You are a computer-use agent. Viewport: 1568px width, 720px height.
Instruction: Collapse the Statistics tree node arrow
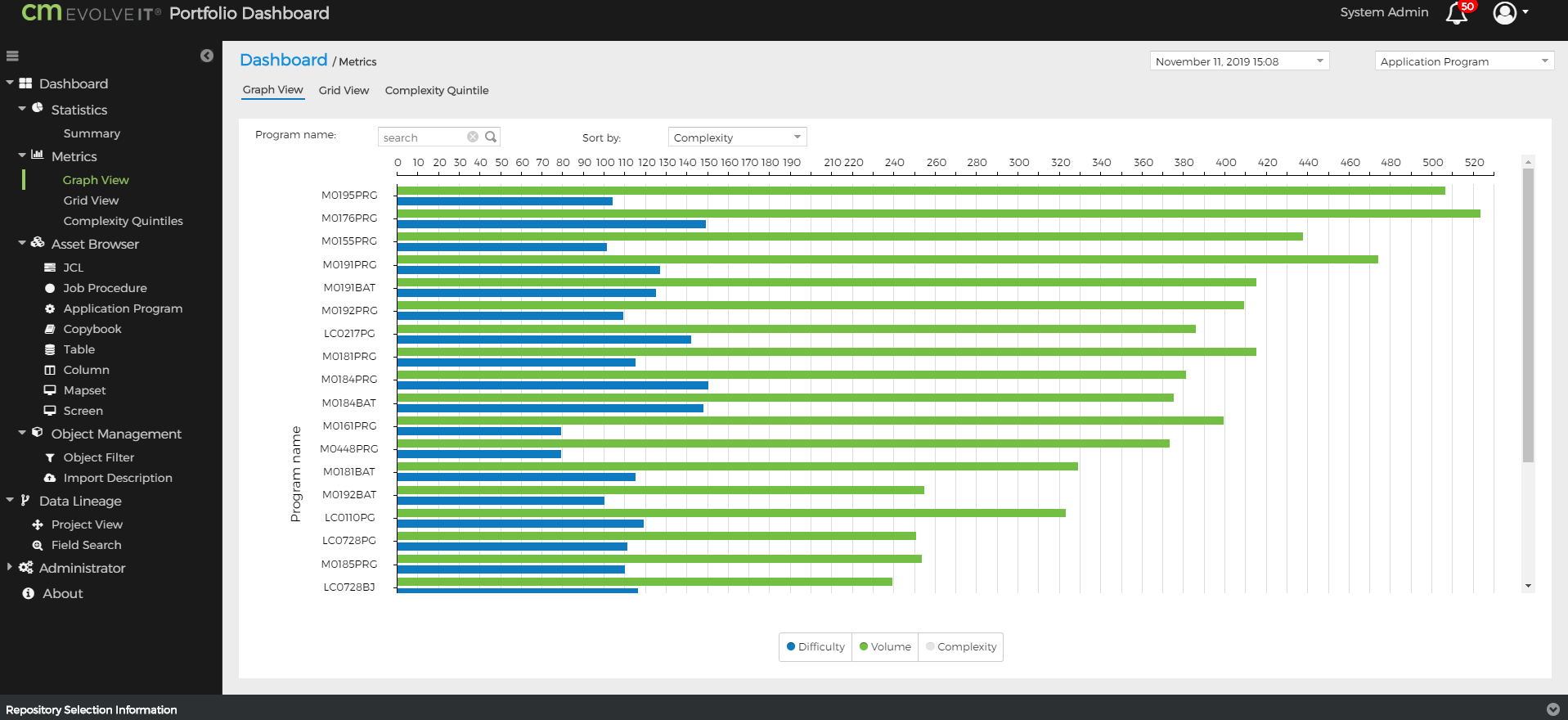pyautogui.click(x=22, y=108)
